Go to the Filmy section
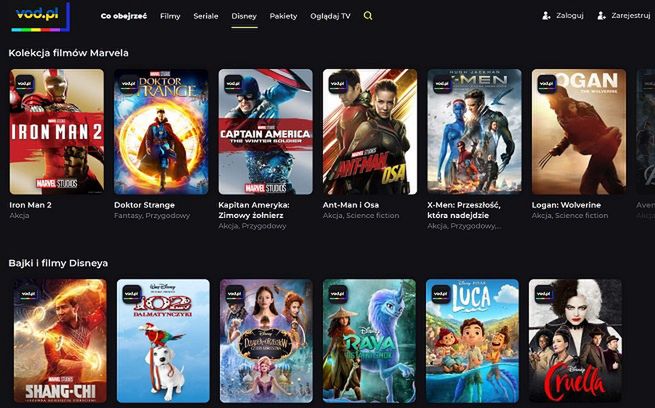Viewport: 655px width, 408px height. pos(170,16)
